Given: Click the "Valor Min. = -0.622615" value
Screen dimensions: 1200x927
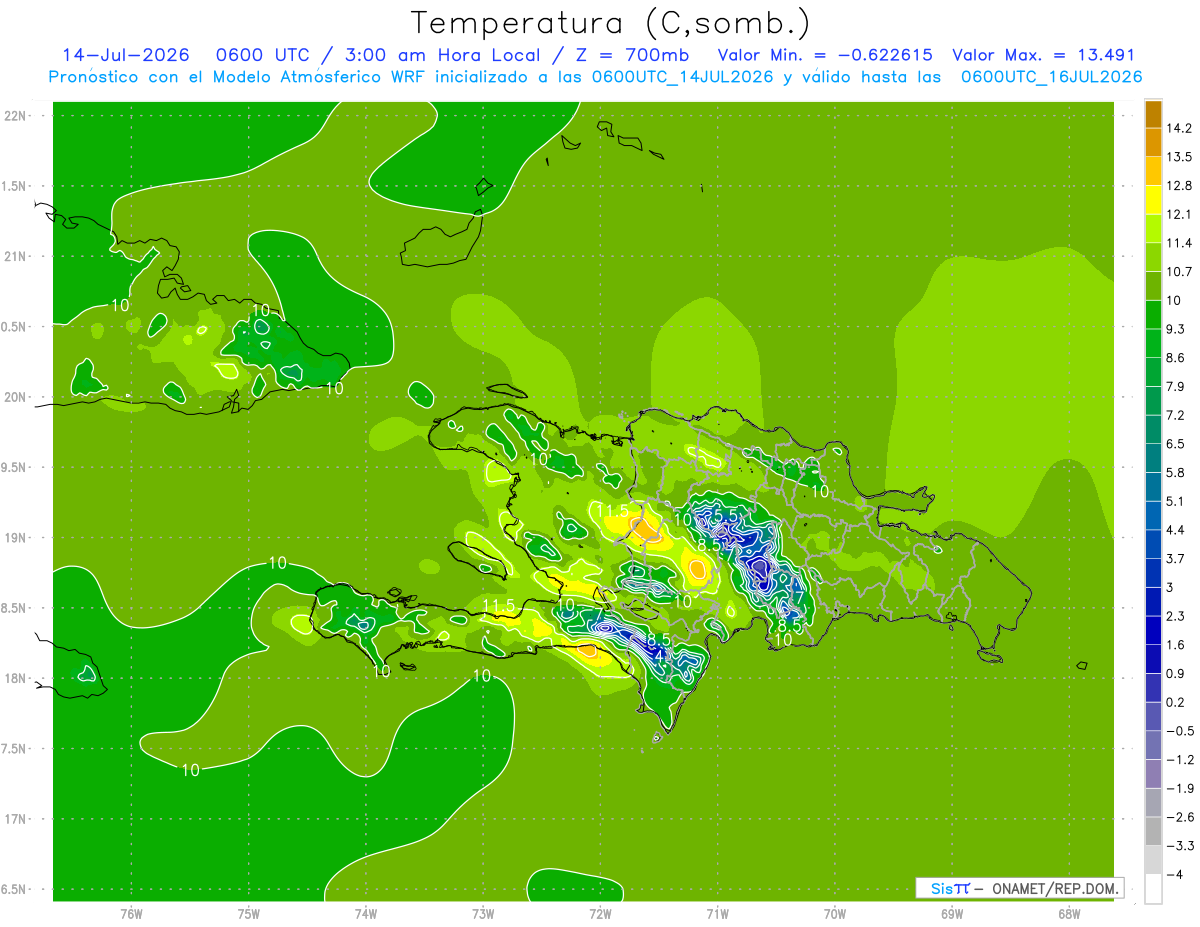Looking at the screenshot, I should (x=825, y=55).
